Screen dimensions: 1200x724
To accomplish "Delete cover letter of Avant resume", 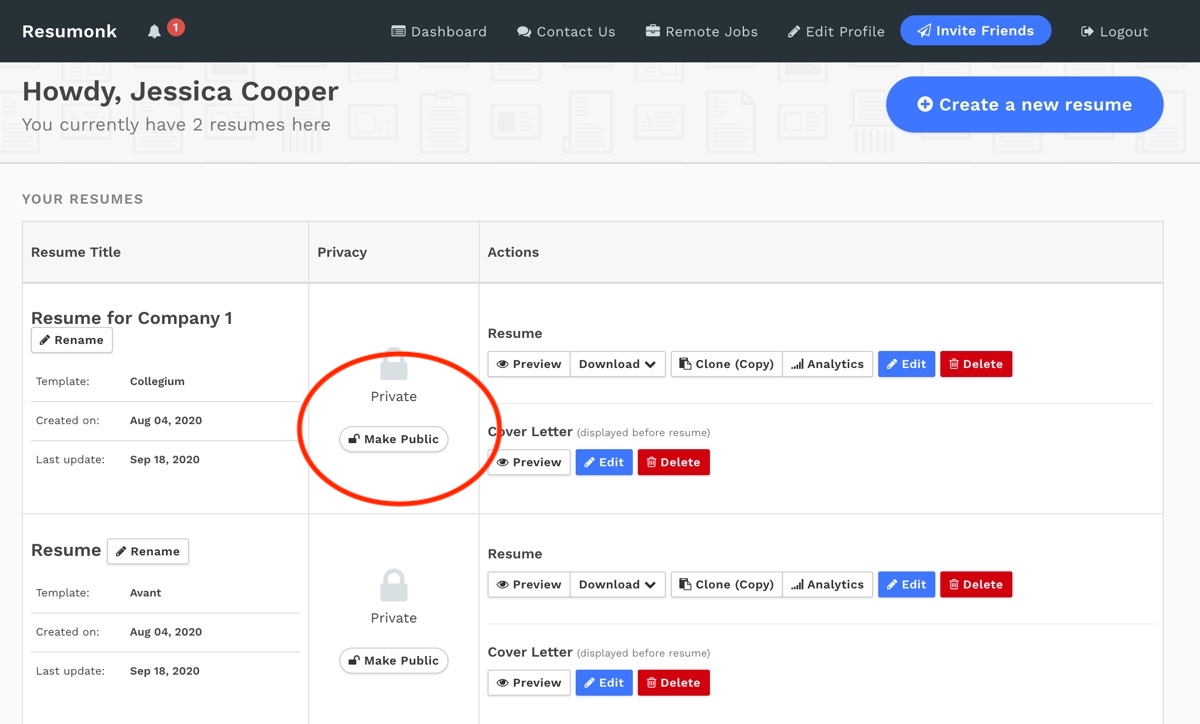I will (x=674, y=682).
